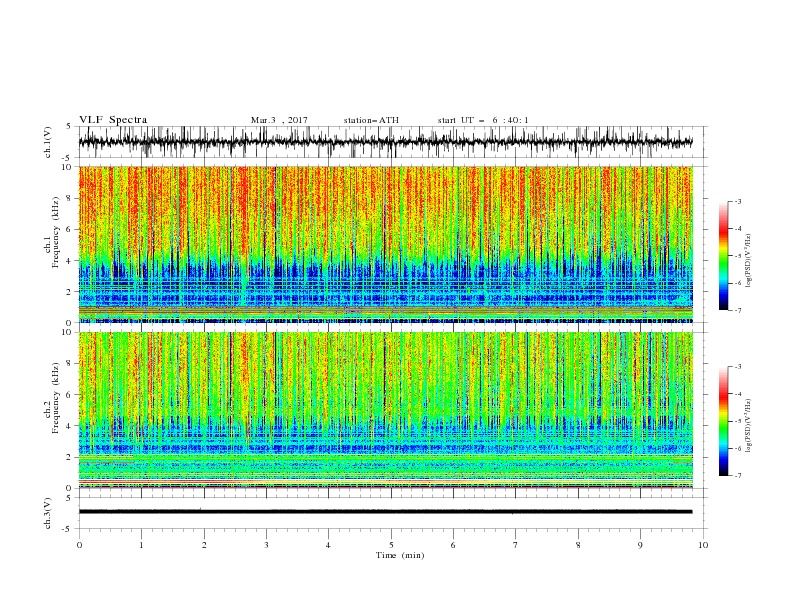Screen dimensions: 792x612
Task: Click the "ch.3(V)" axis label
Action: tap(48, 513)
